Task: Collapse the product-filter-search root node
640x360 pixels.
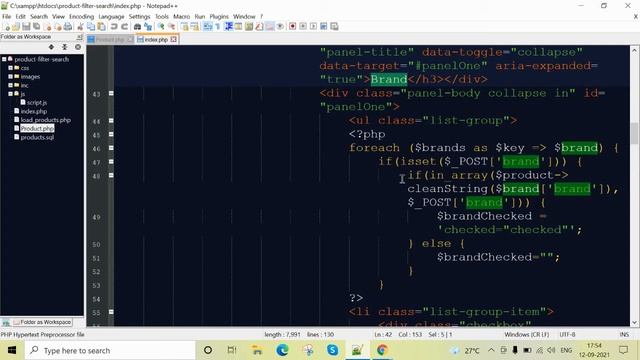Action: click(4, 59)
